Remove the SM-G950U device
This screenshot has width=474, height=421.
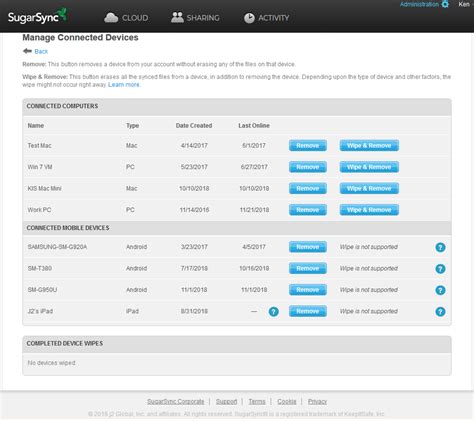[308, 290]
